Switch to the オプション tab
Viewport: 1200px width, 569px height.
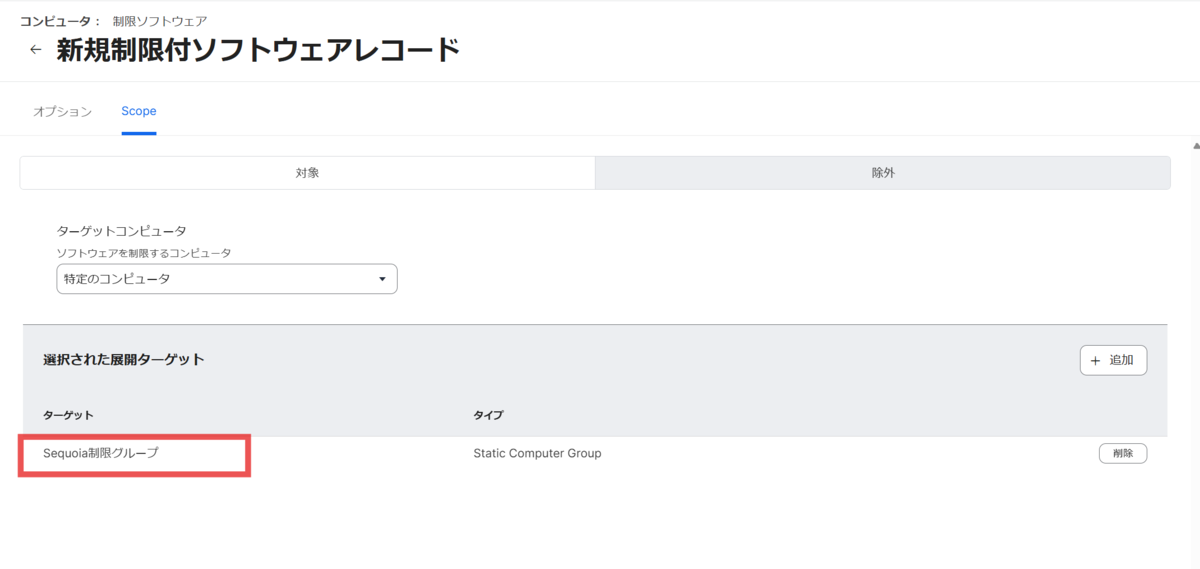coord(62,111)
